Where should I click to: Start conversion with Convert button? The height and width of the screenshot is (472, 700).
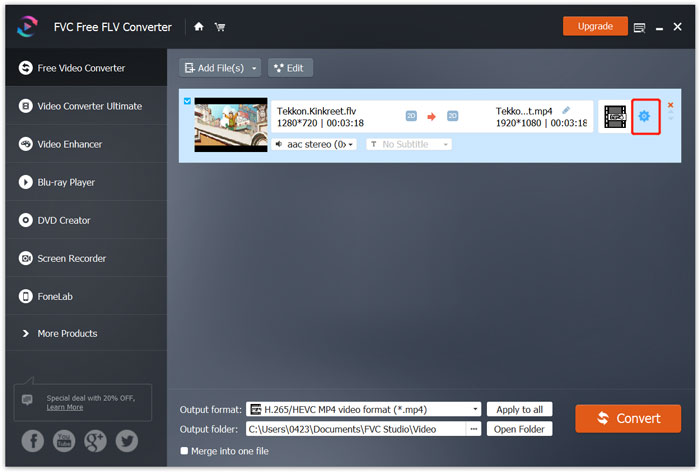[x=628, y=418]
